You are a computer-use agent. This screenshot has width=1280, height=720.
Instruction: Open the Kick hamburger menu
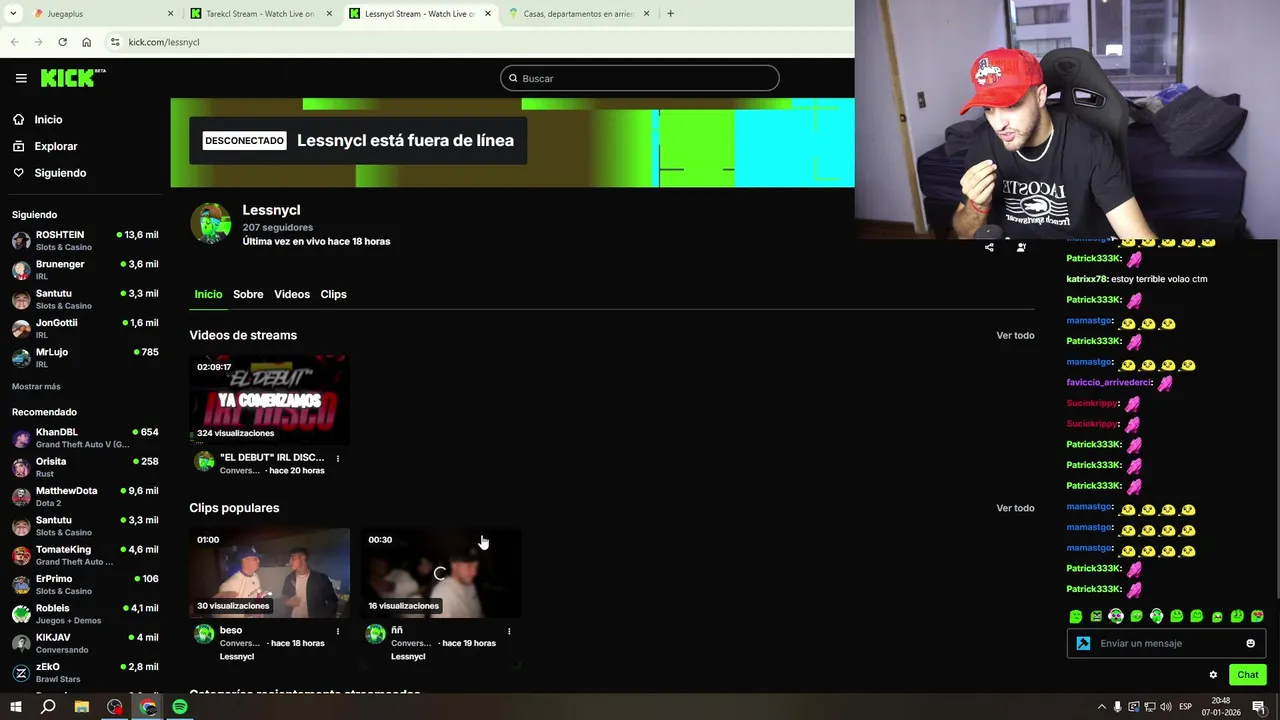[x=21, y=78]
